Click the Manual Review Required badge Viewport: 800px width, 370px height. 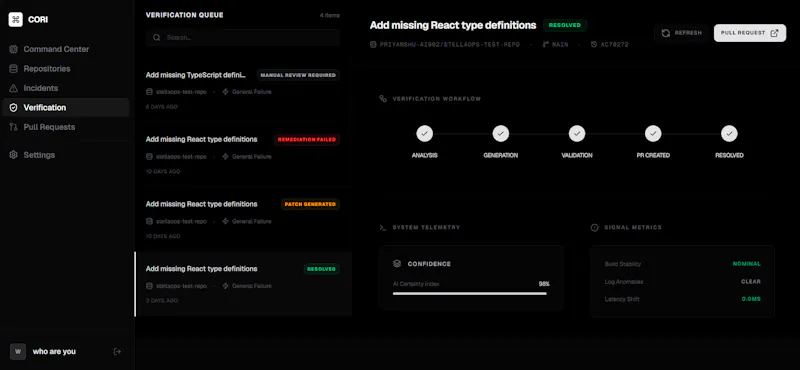pyautogui.click(x=298, y=75)
